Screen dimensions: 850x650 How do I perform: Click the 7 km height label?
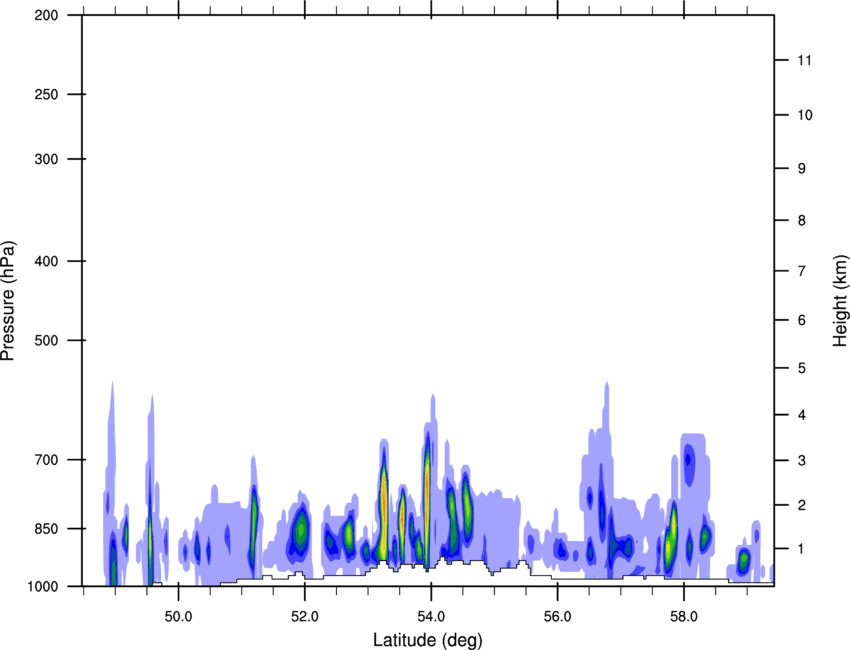[x=802, y=271]
